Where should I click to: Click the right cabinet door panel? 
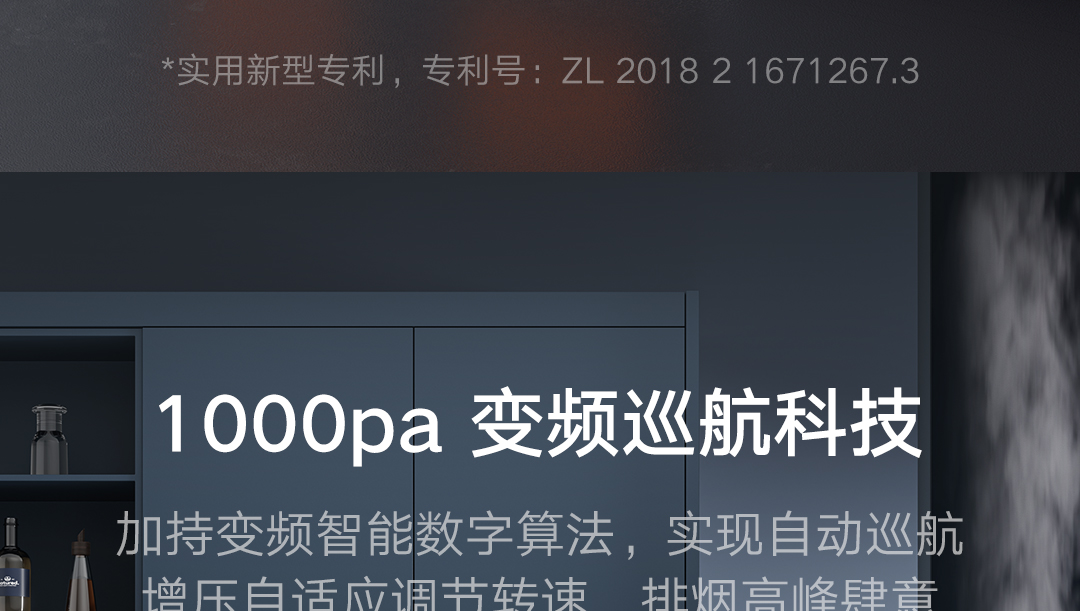[549, 468]
